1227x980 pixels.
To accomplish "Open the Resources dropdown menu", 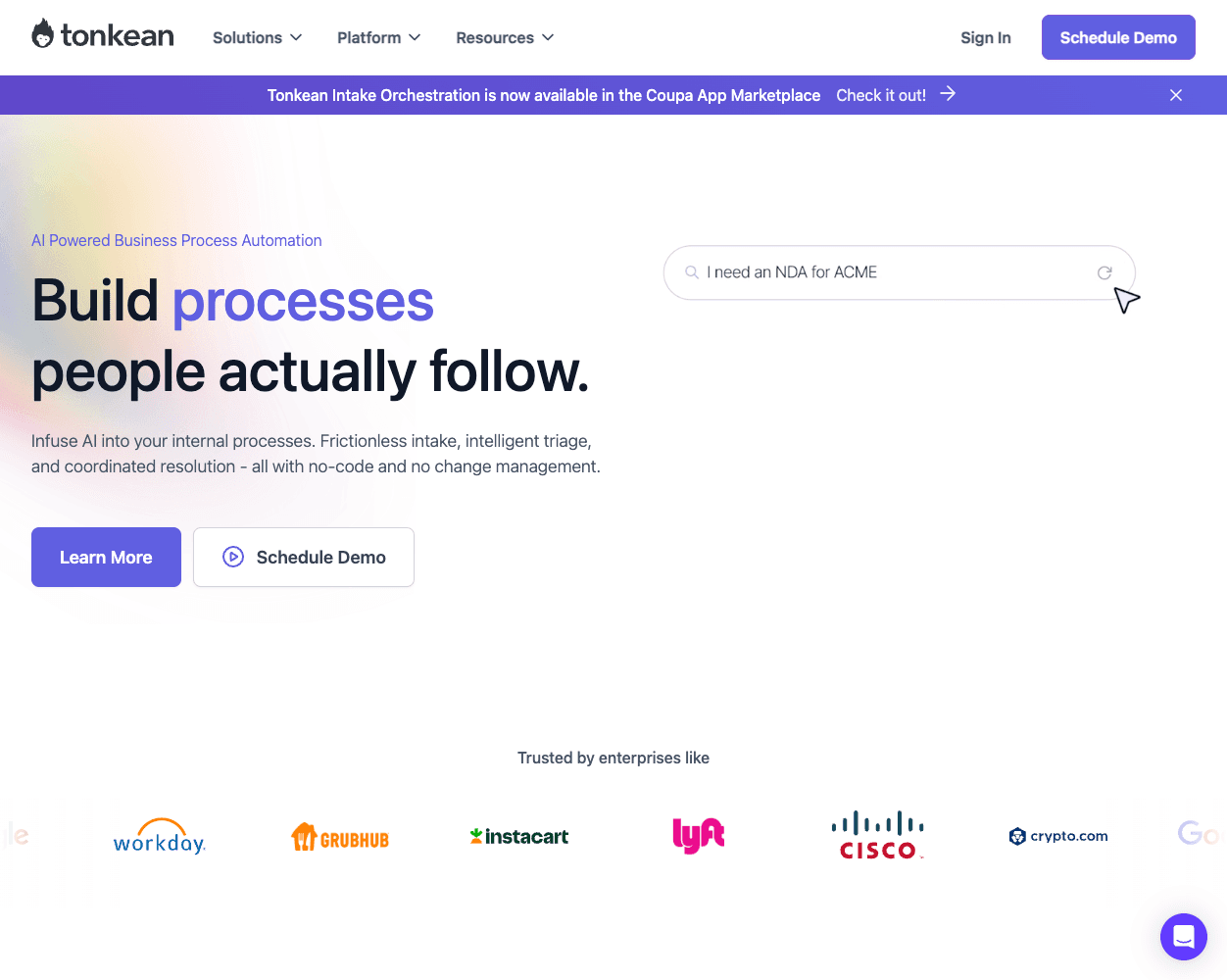I will pos(505,37).
